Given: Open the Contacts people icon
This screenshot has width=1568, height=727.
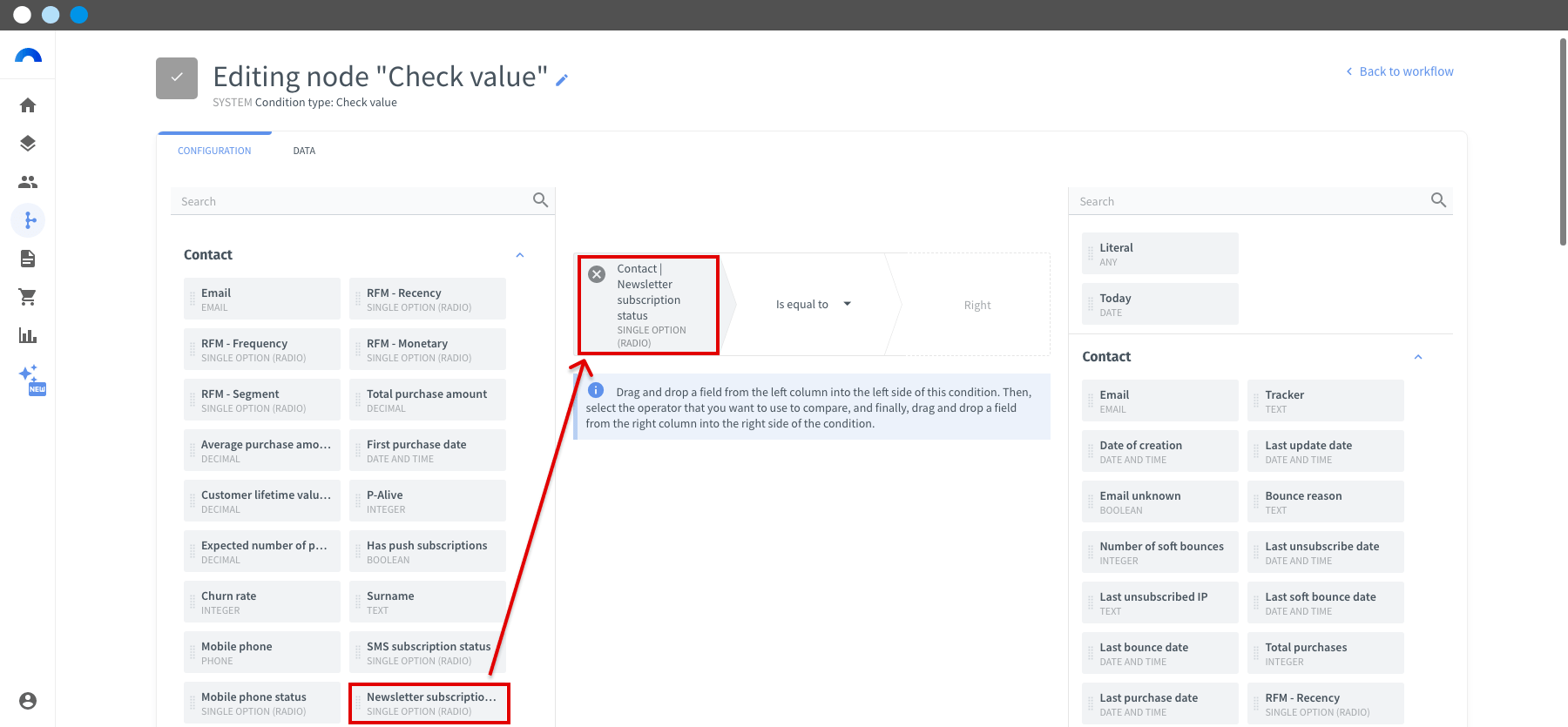Looking at the screenshot, I should pyautogui.click(x=28, y=182).
